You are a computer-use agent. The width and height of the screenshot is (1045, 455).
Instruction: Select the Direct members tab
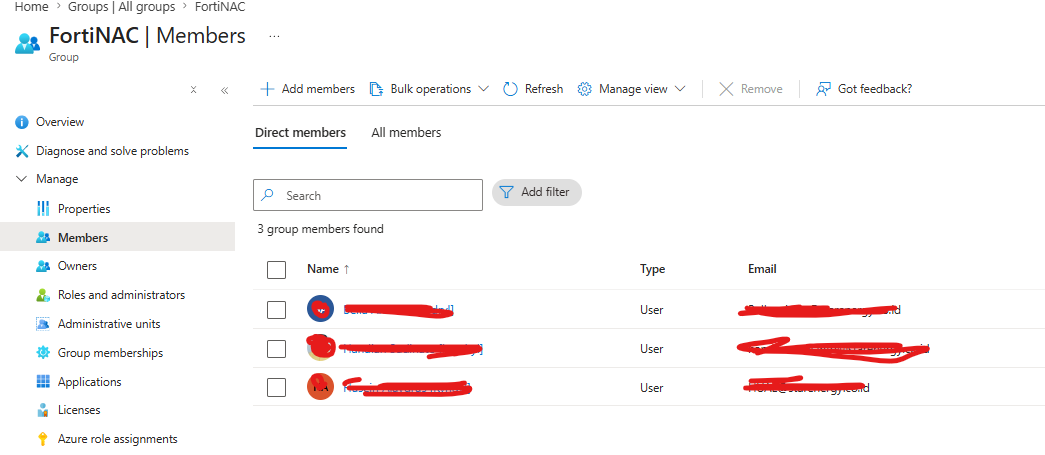click(300, 133)
